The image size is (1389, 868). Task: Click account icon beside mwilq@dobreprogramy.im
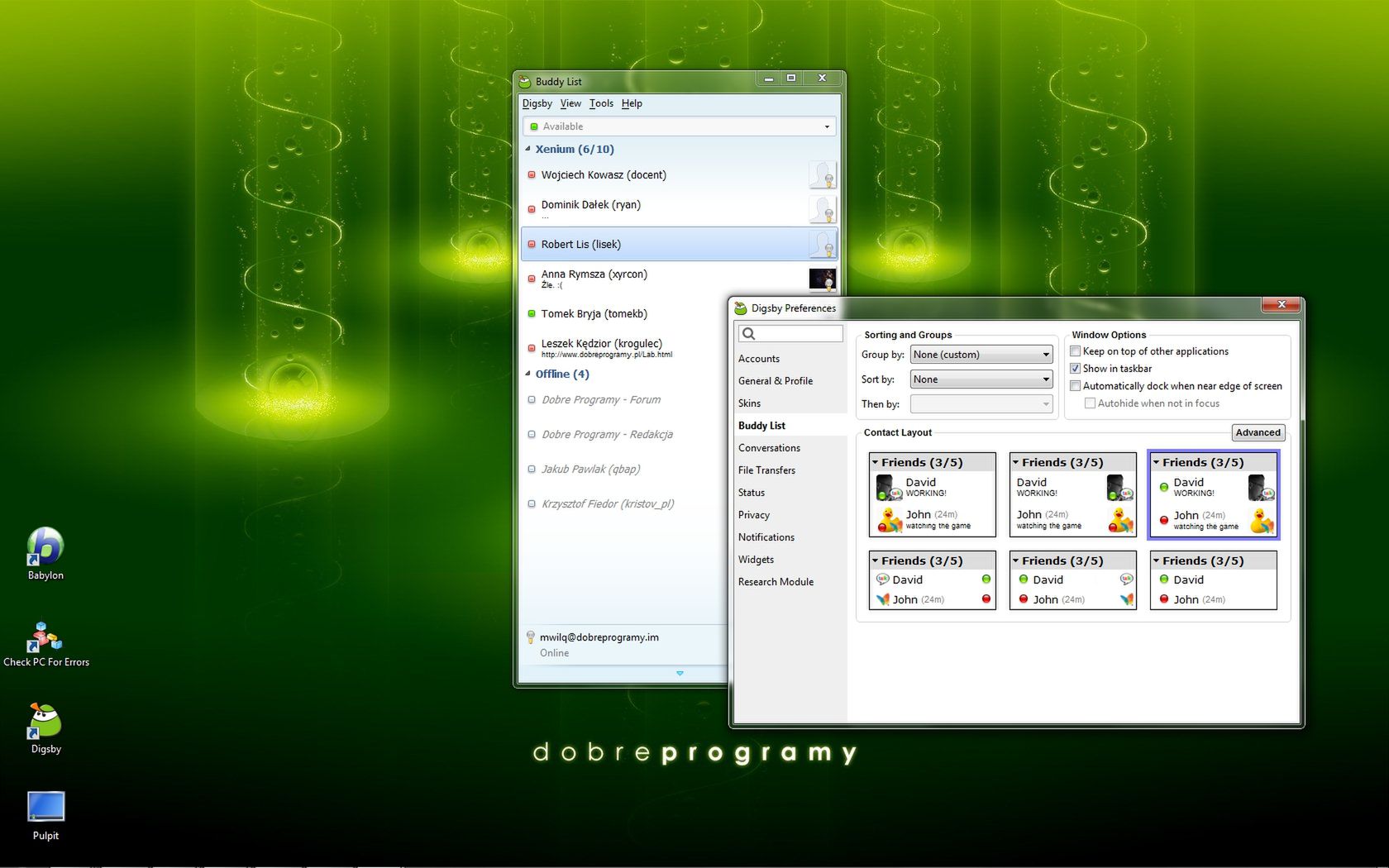tap(531, 637)
